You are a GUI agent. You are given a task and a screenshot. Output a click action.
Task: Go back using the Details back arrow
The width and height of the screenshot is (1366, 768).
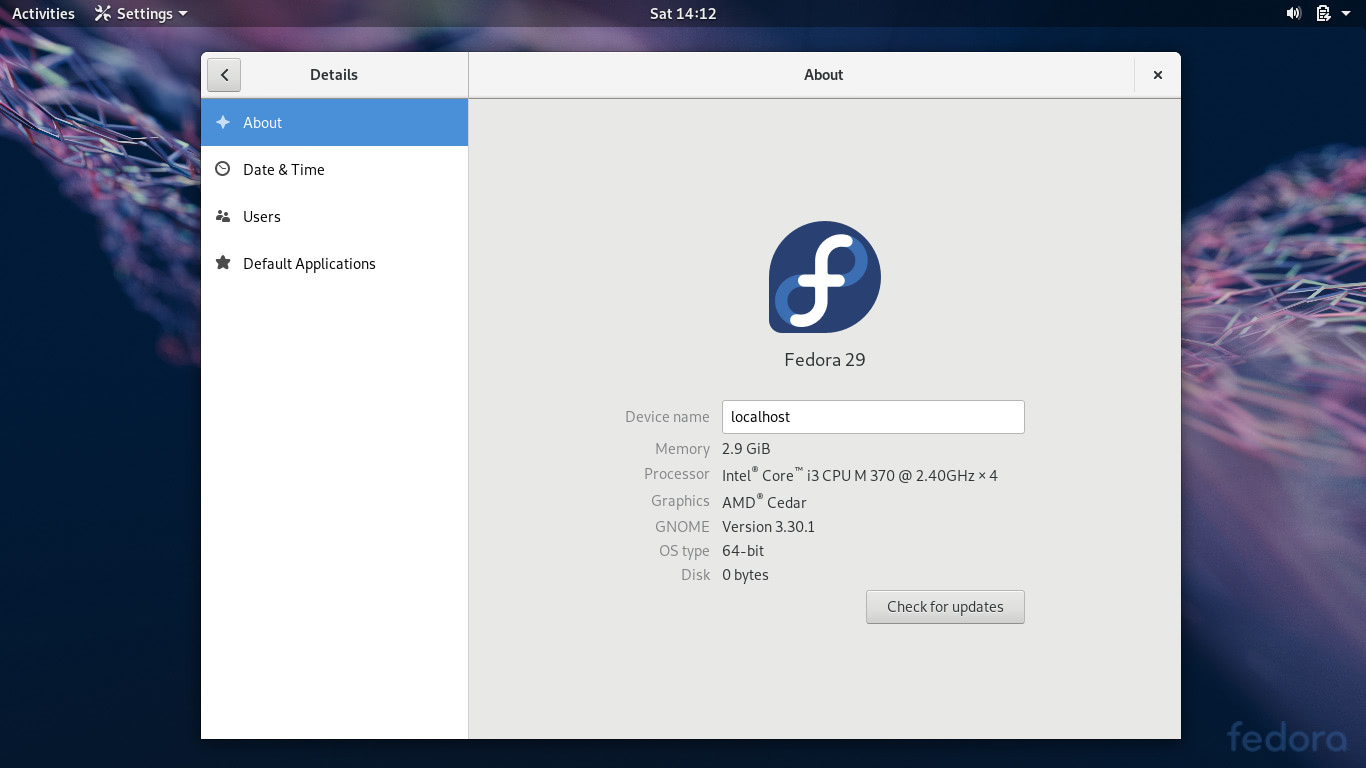click(224, 75)
